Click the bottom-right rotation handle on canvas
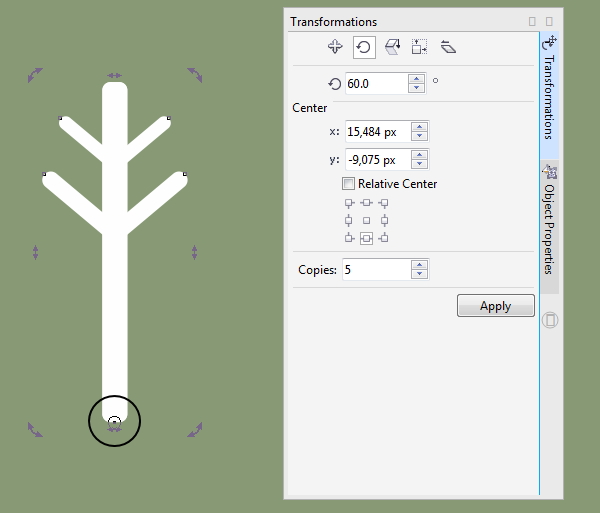Viewport: 600px width, 513px height. [195, 430]
